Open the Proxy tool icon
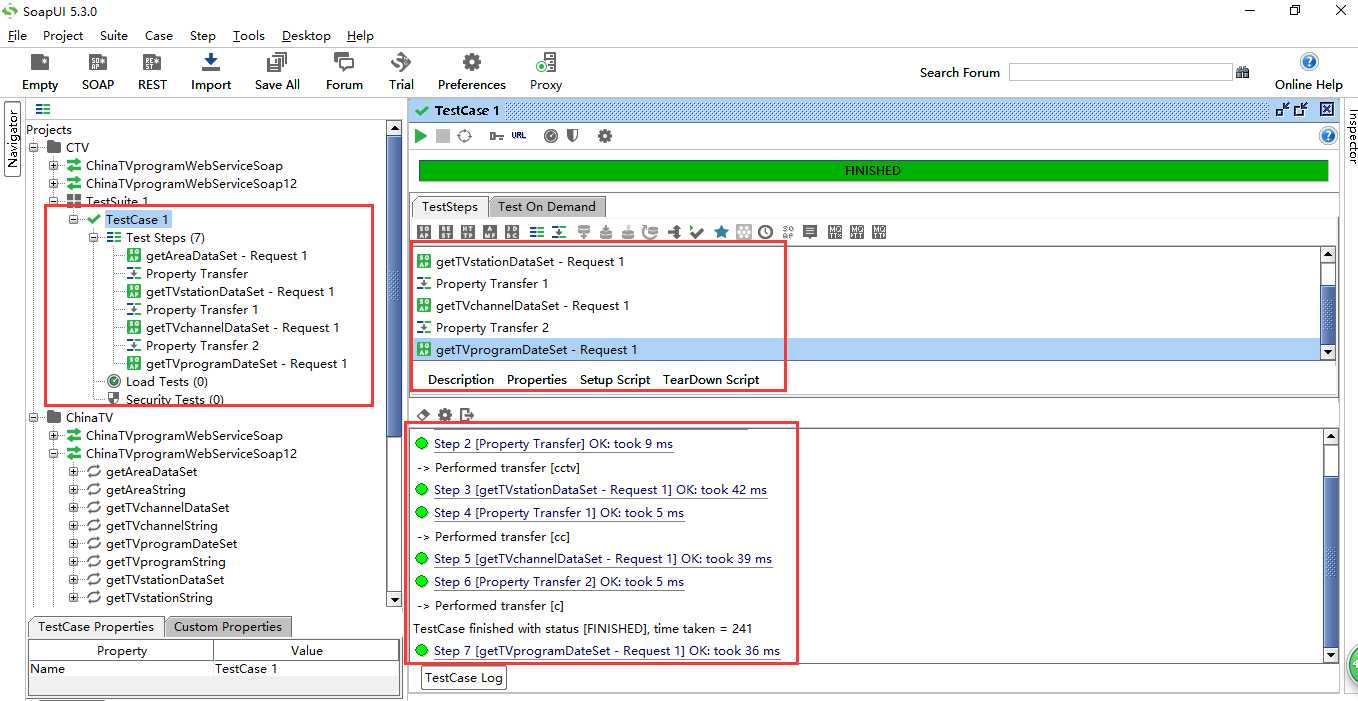1358x701 pixels. 546,72
